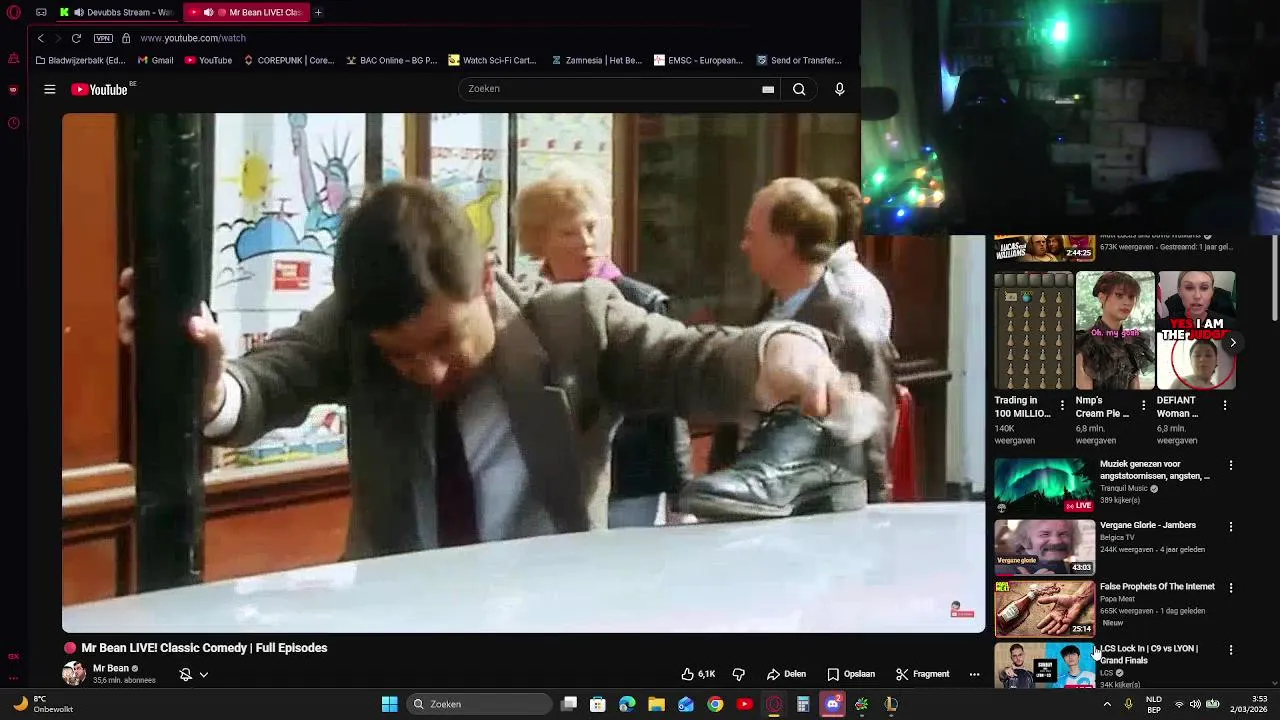Show next Shorts with right arrow
The height and width of the screenshot is (720, 1280).
1232,342
